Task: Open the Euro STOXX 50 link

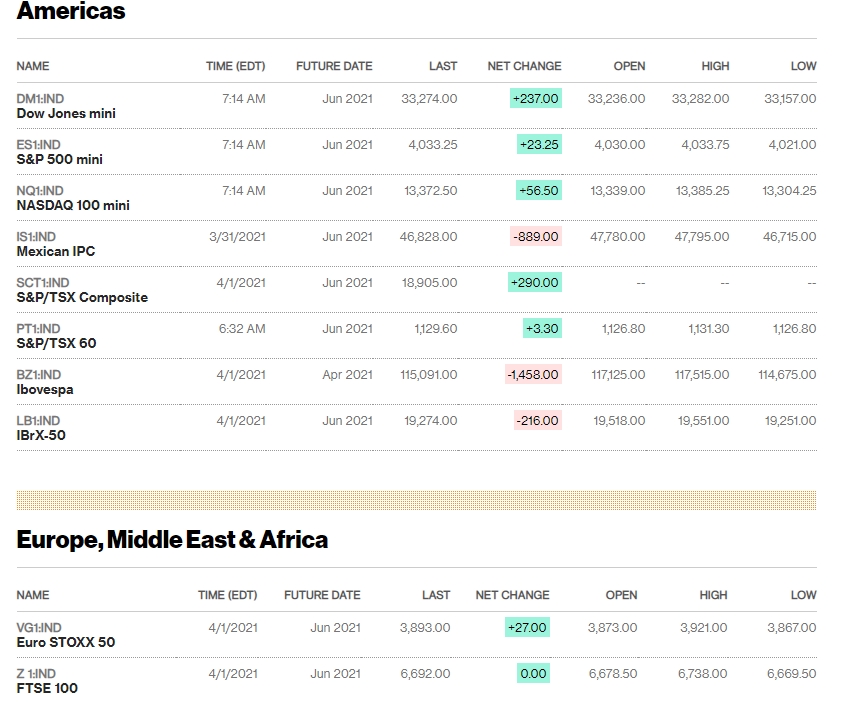Action: tap(66, 643)
